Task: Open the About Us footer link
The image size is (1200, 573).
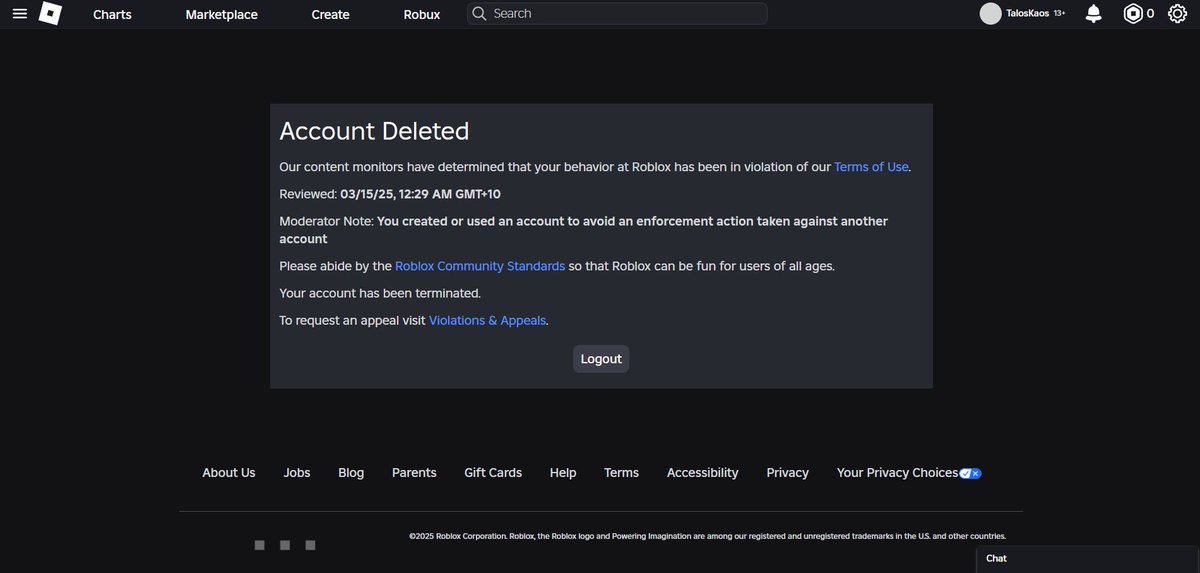Action: pyautogui.click(x=229, y=473)
